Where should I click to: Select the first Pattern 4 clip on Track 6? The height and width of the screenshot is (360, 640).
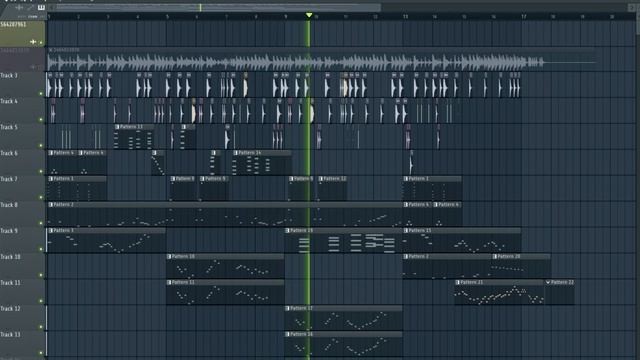[x=62, y=163]
